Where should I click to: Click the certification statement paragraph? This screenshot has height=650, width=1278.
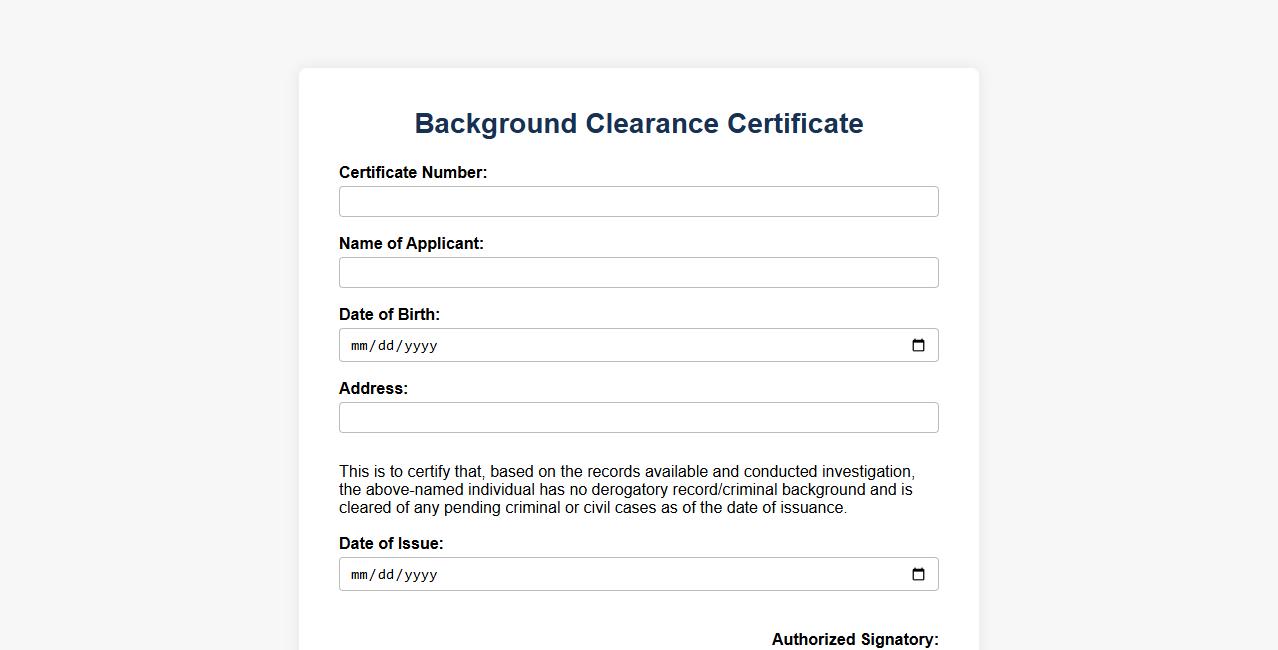(626, 490)
